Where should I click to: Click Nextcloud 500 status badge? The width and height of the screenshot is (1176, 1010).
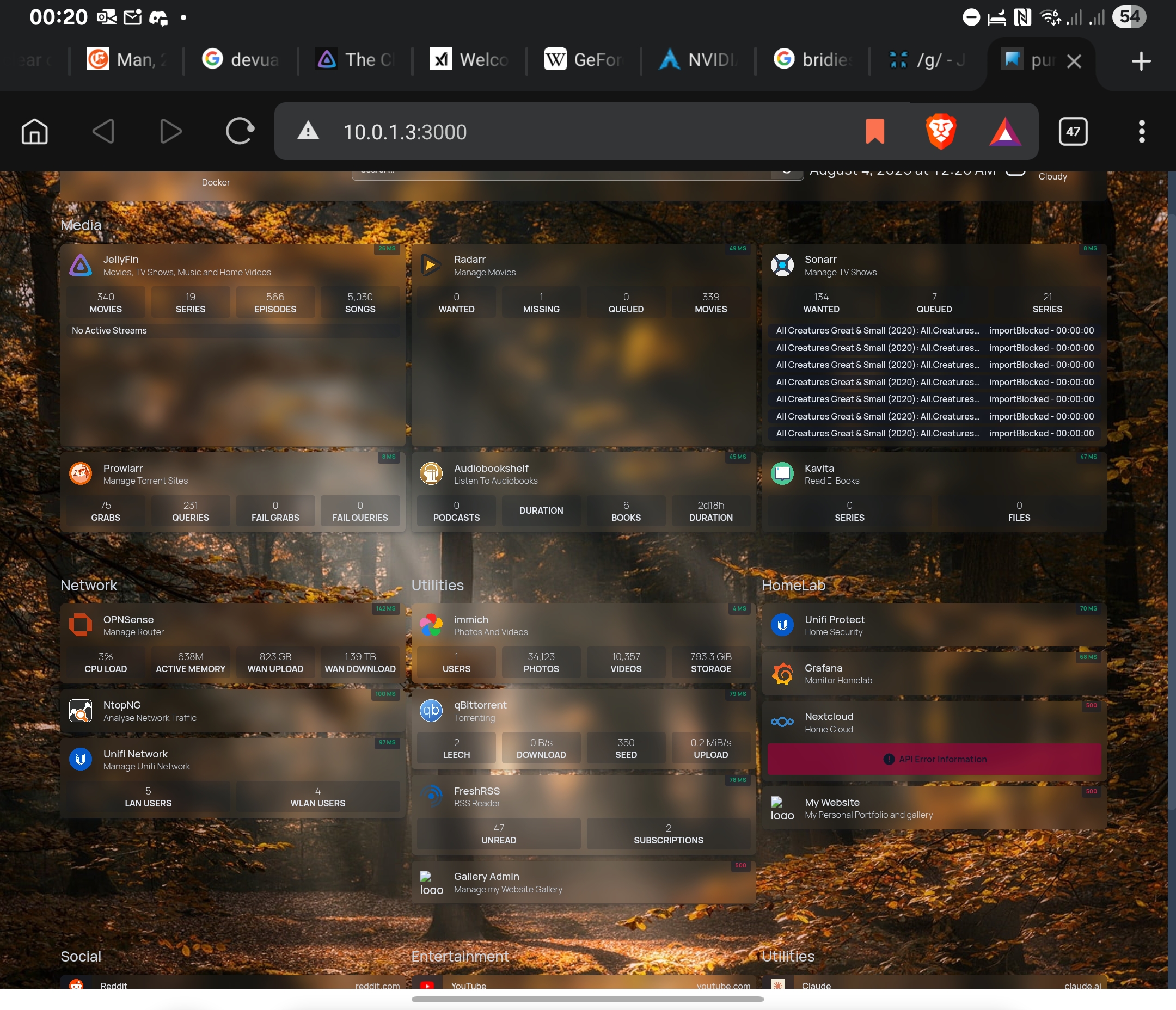pos(1091,705)
